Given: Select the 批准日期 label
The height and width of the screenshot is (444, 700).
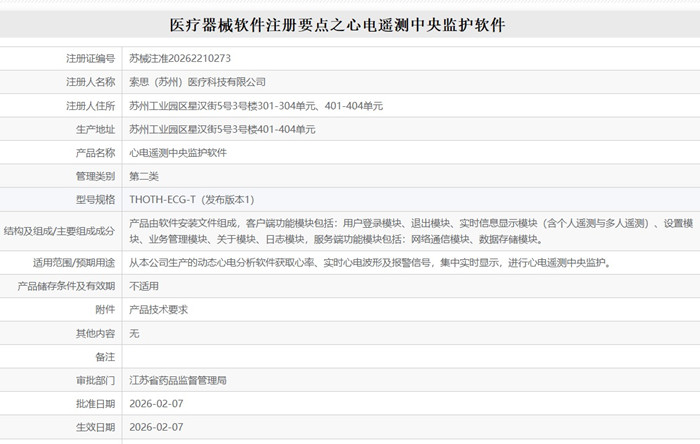Looking at the screenshot, I should (96, 404).
